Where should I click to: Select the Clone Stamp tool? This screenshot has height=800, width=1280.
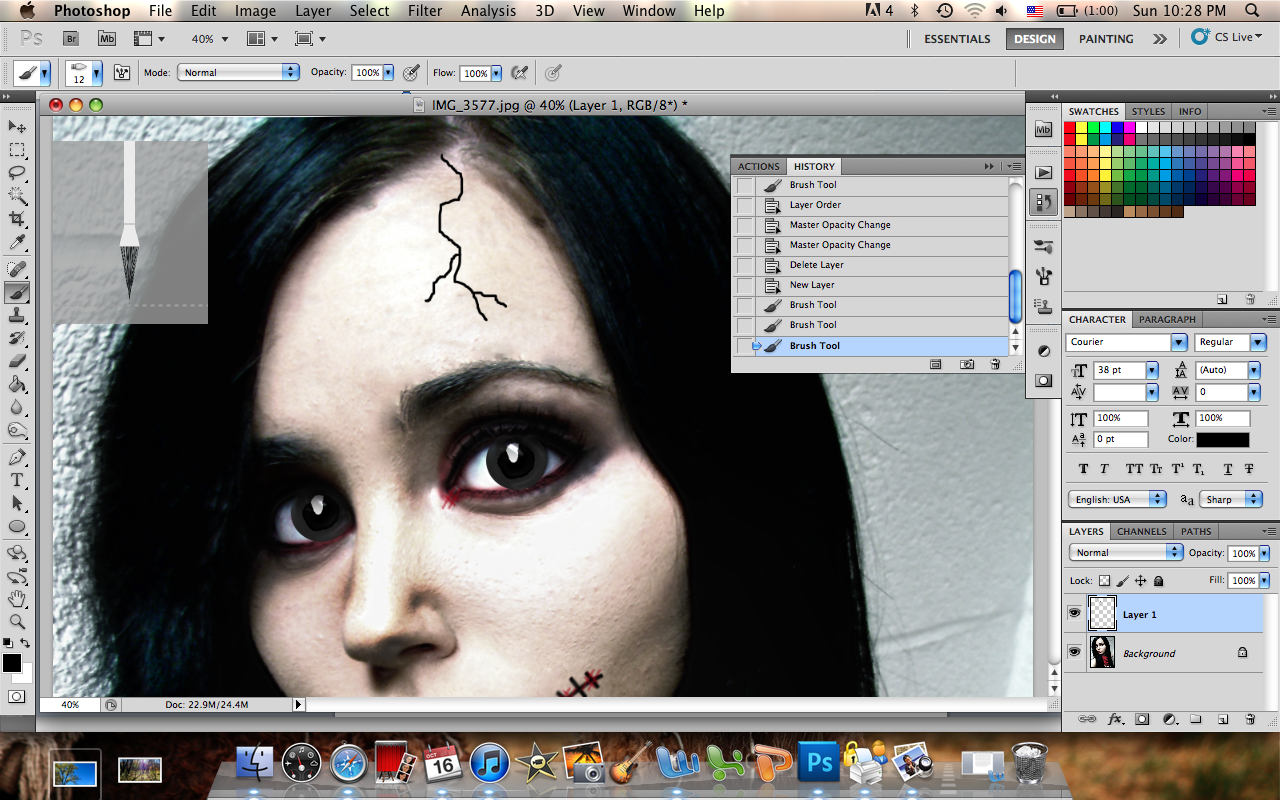17,315
